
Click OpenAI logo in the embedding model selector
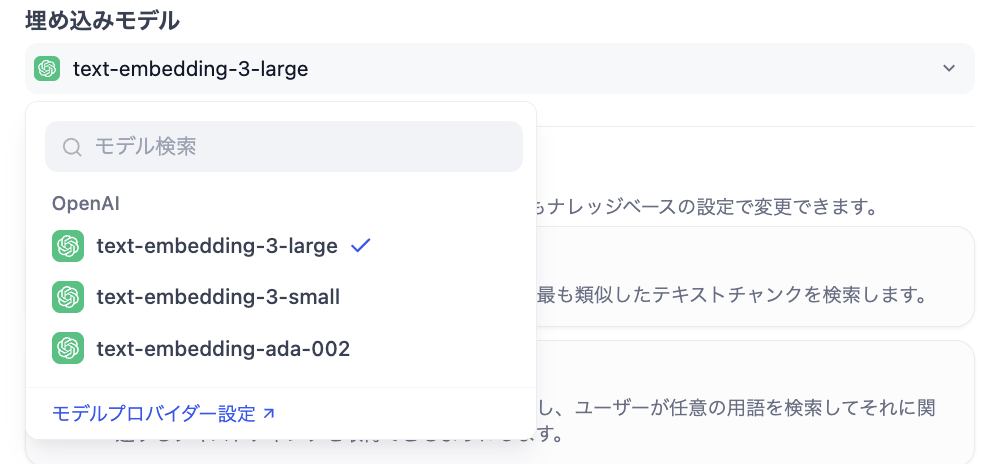(46, 68)
